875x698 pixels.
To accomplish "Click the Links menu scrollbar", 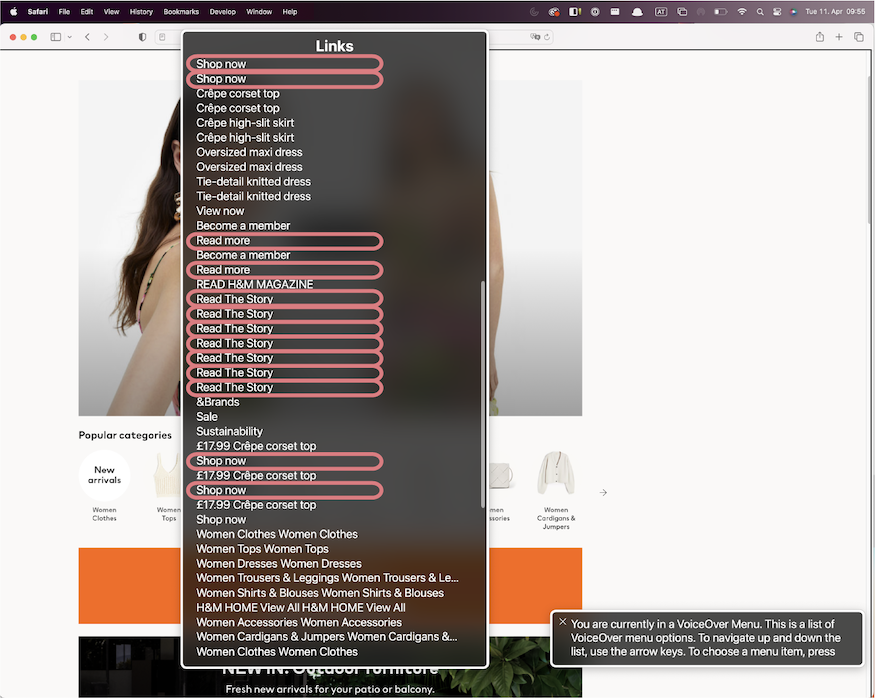I will [x=483, y=394].
